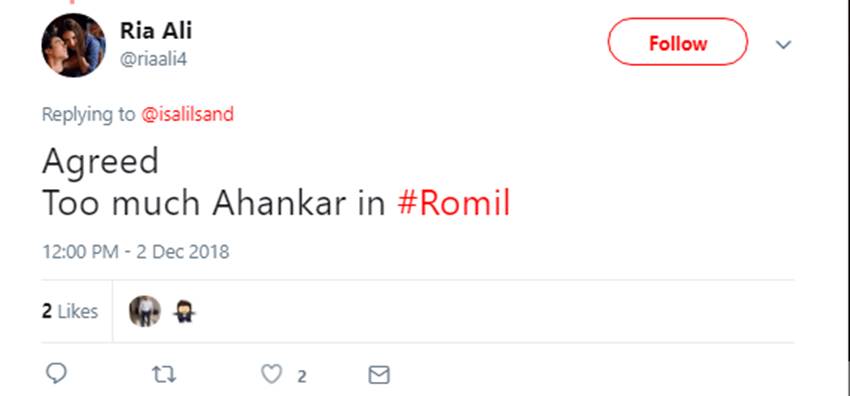Follow Ria Ali with the Follow button
850x396 pixels.
pos(678,42)
